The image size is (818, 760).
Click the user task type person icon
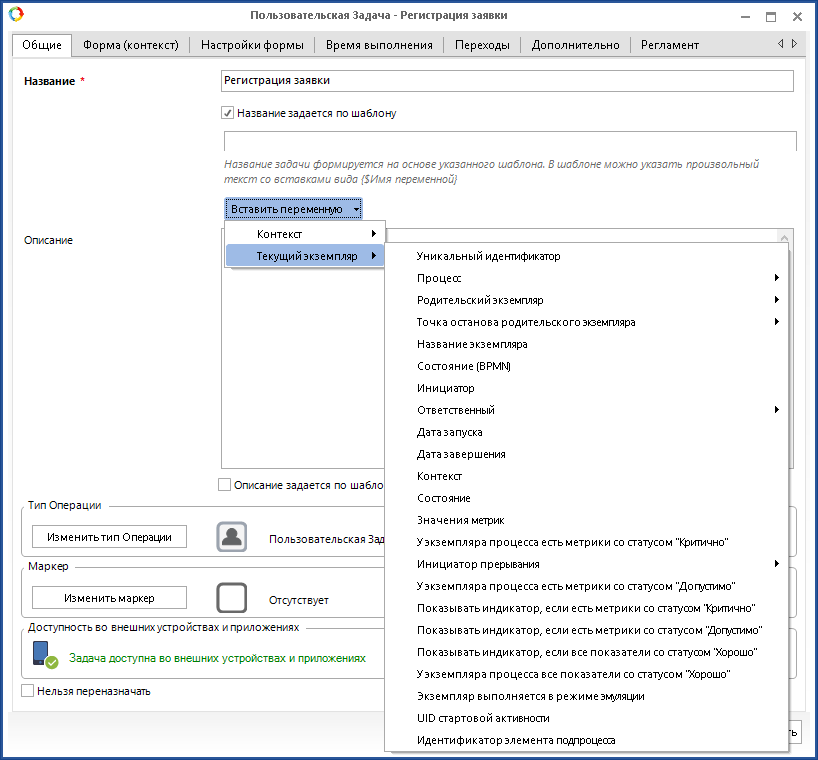coord(232,537)
